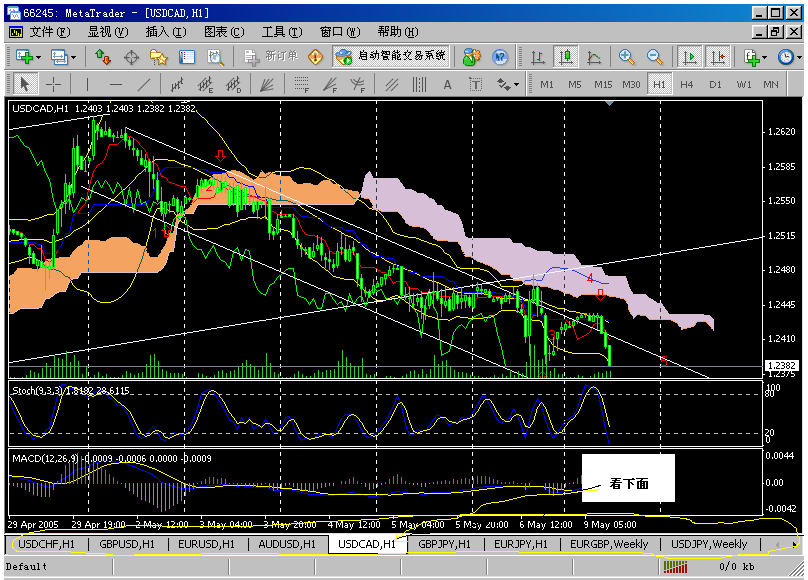
Task: Open the new chart dropdown arrow
Action: tap(39, 57)
